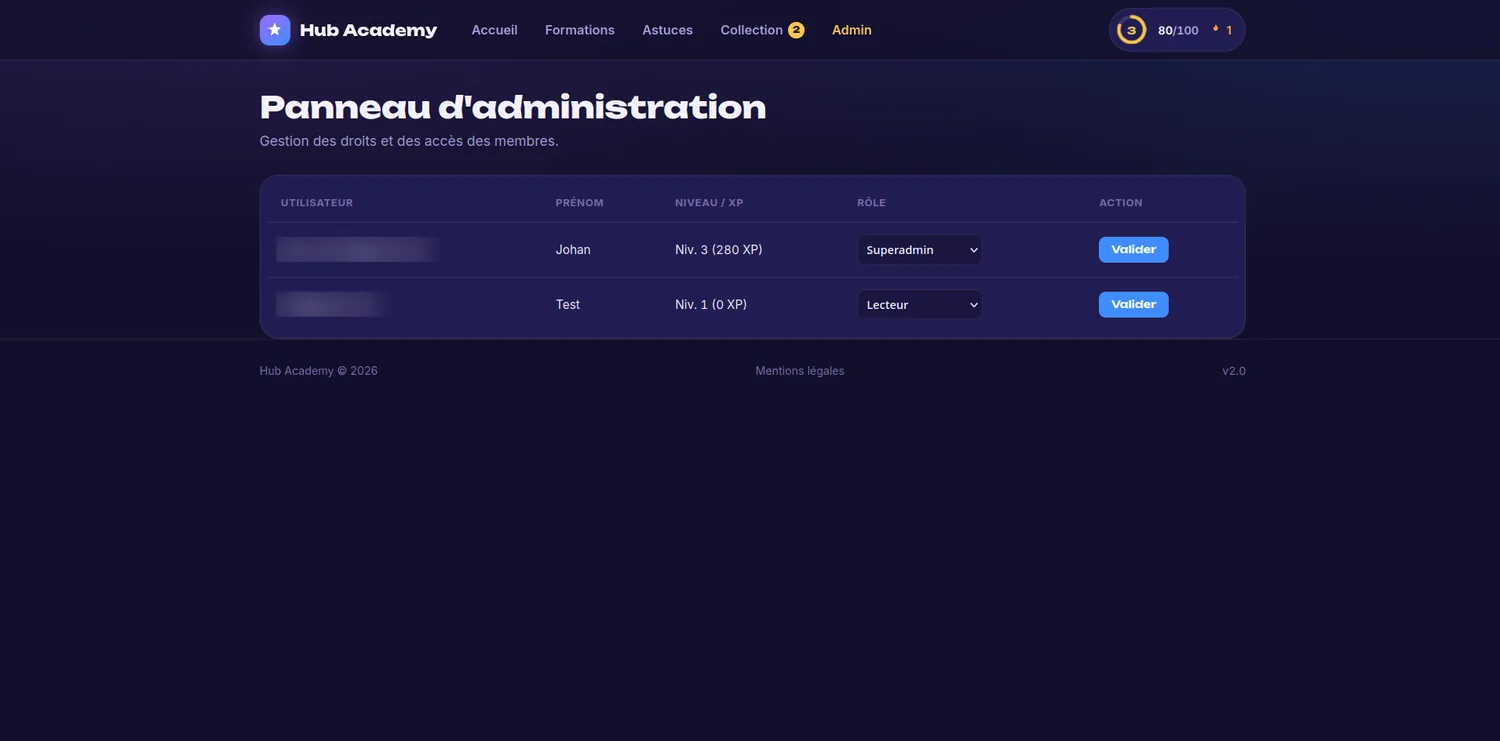The height and width of the screenshot is (741, 1500).
Task: Click the v2.0 version label
Action: point(1234,371)
